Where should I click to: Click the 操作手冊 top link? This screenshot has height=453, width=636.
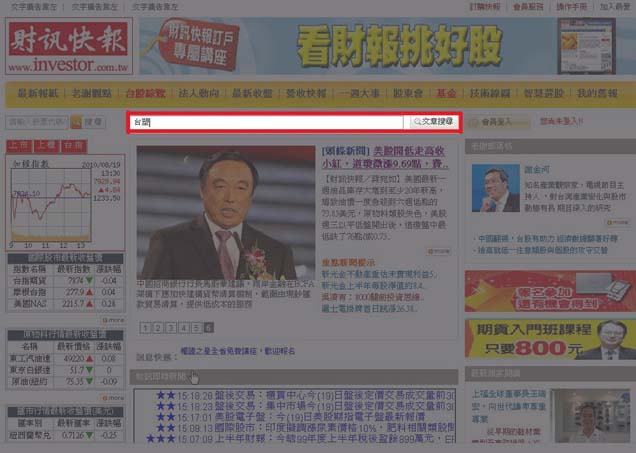pos(572,6)
